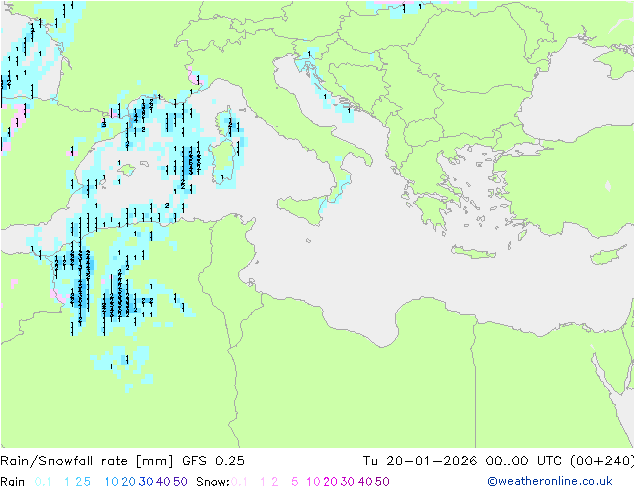Click the island of Sicily on map
634x490 pixels.
303,209
